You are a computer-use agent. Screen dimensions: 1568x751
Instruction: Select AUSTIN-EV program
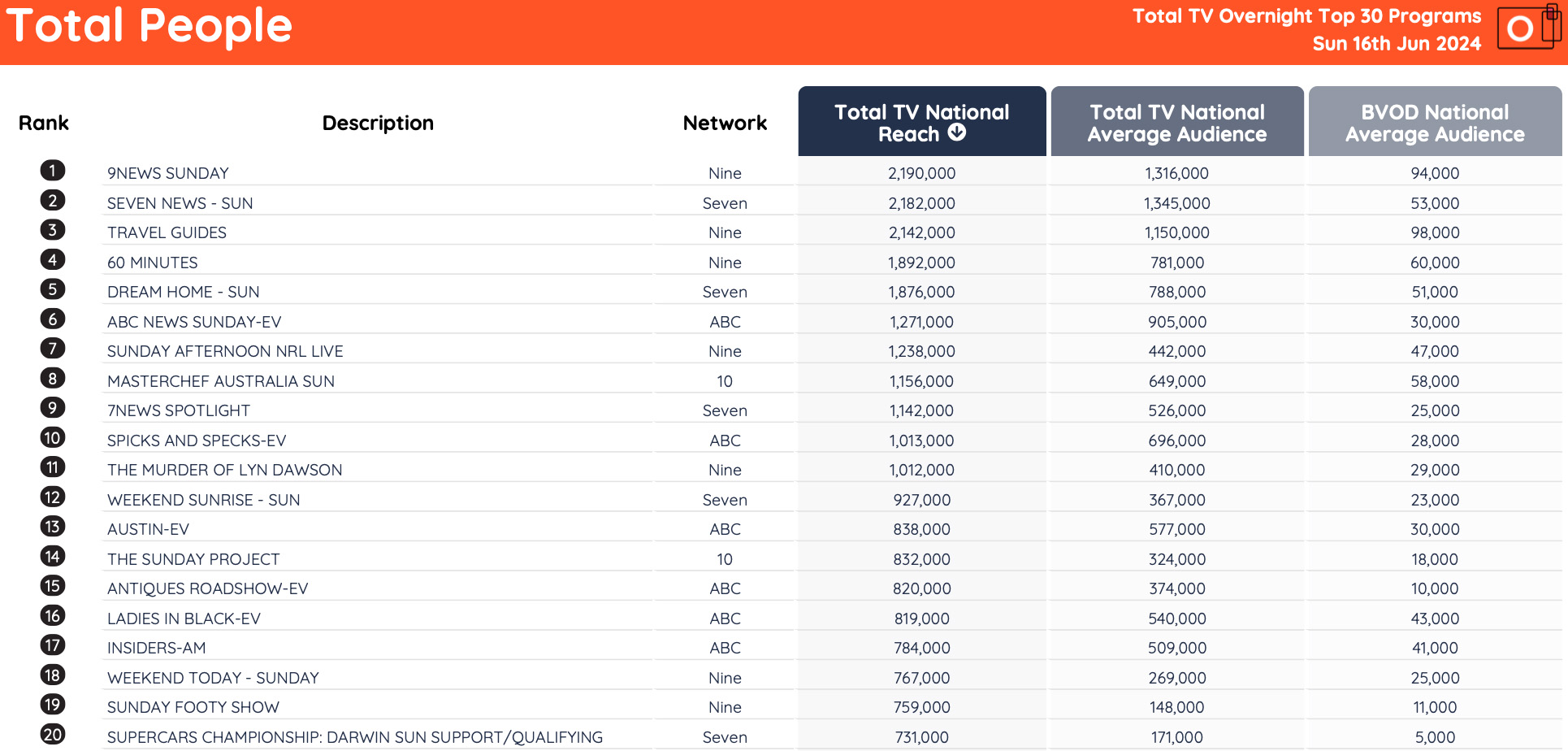click(148, 529)
